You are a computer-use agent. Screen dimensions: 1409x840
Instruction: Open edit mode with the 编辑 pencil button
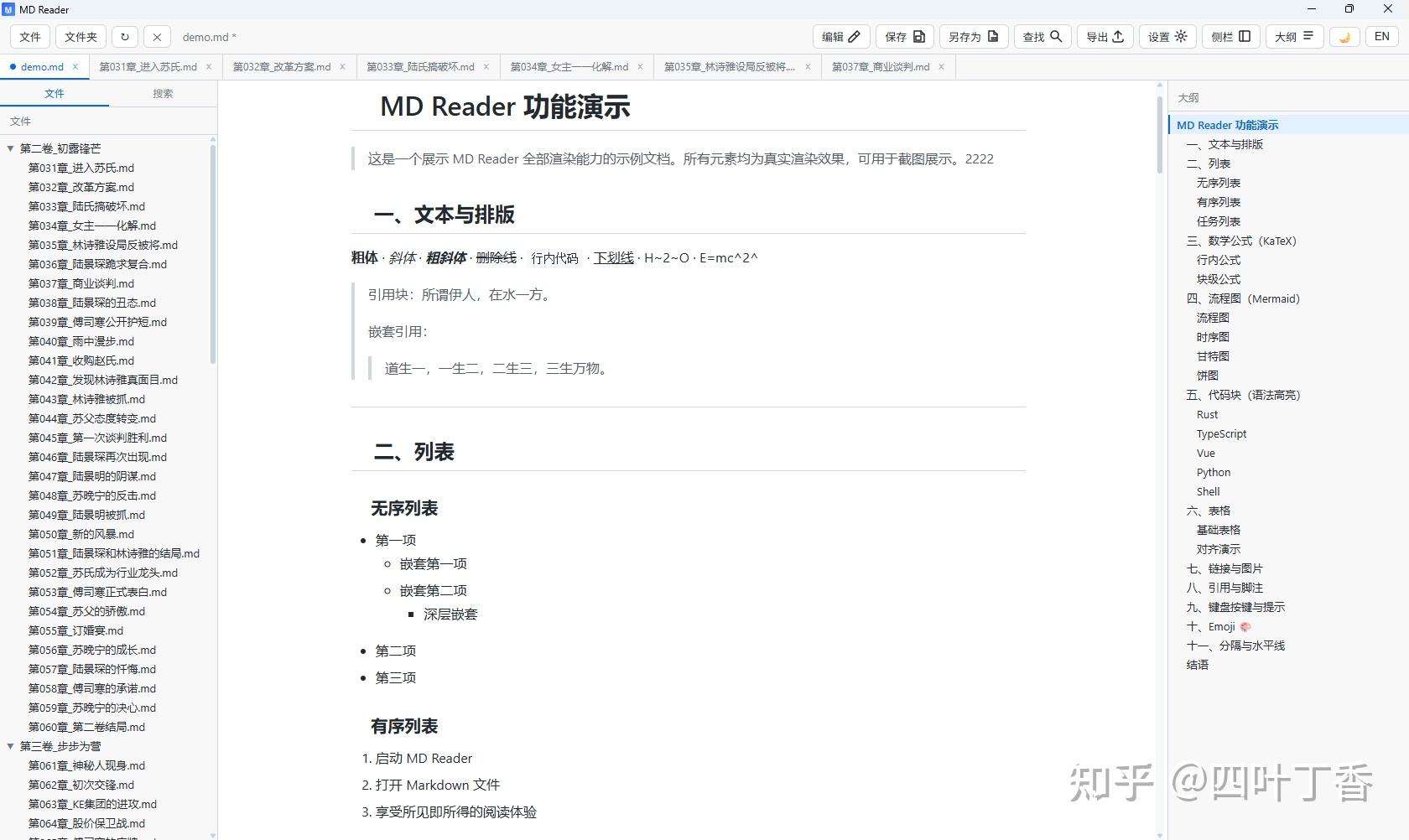click(841, 37)
